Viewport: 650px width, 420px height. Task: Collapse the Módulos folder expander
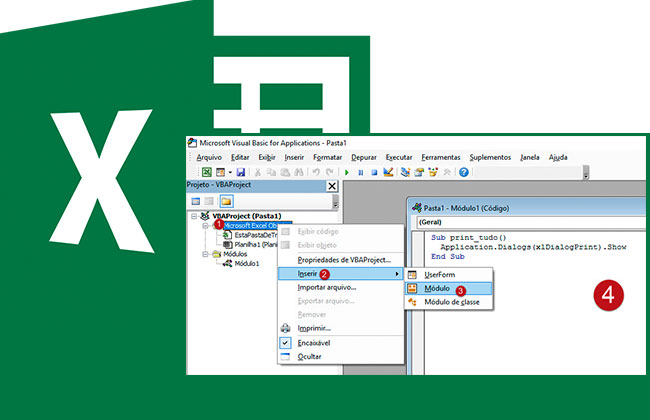pos(205,254)
